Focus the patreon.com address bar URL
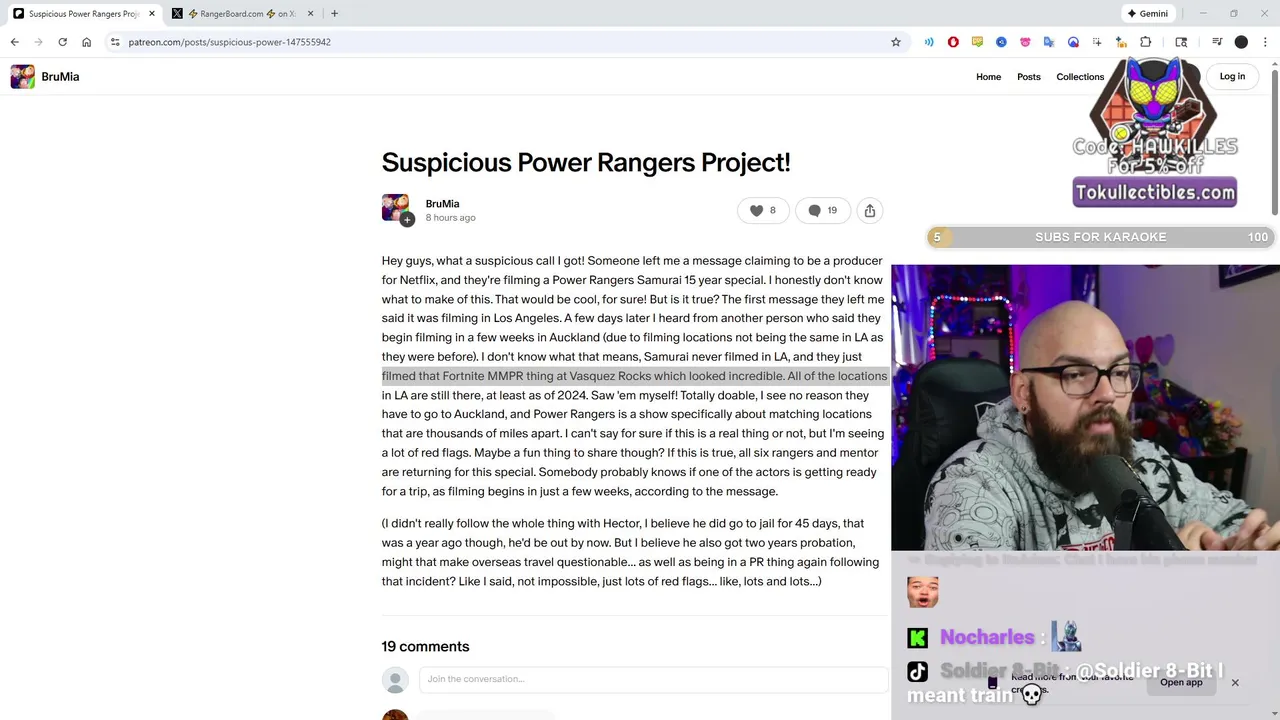 (229, 42)
